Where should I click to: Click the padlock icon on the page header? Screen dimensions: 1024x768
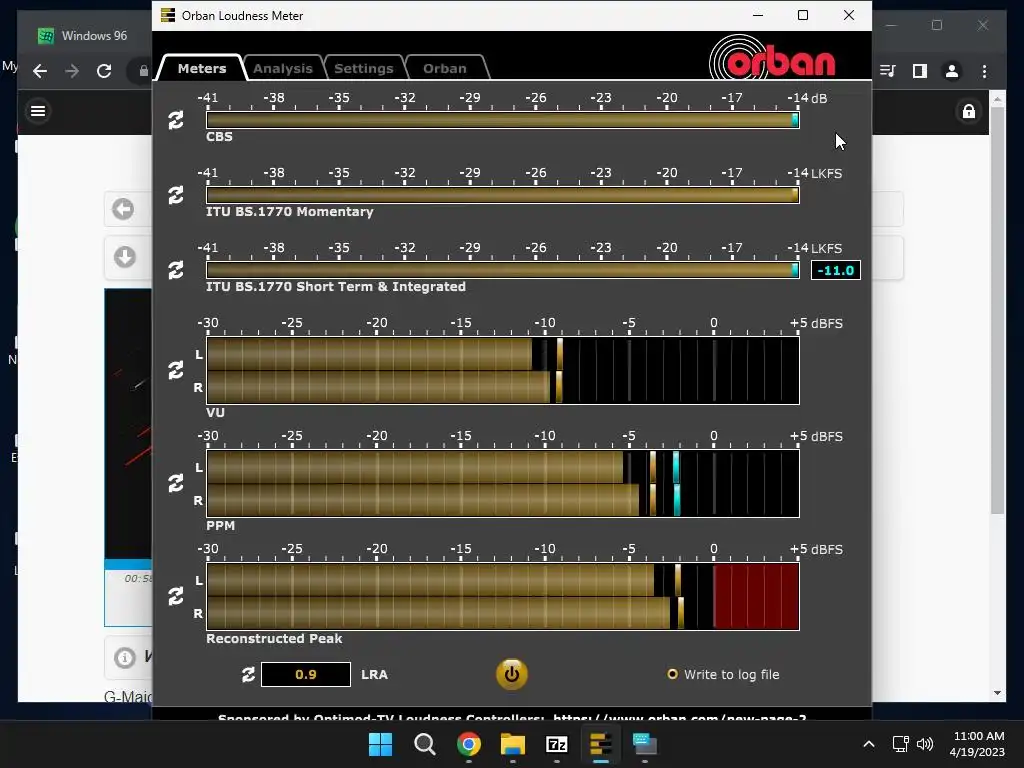pos(969,112)
